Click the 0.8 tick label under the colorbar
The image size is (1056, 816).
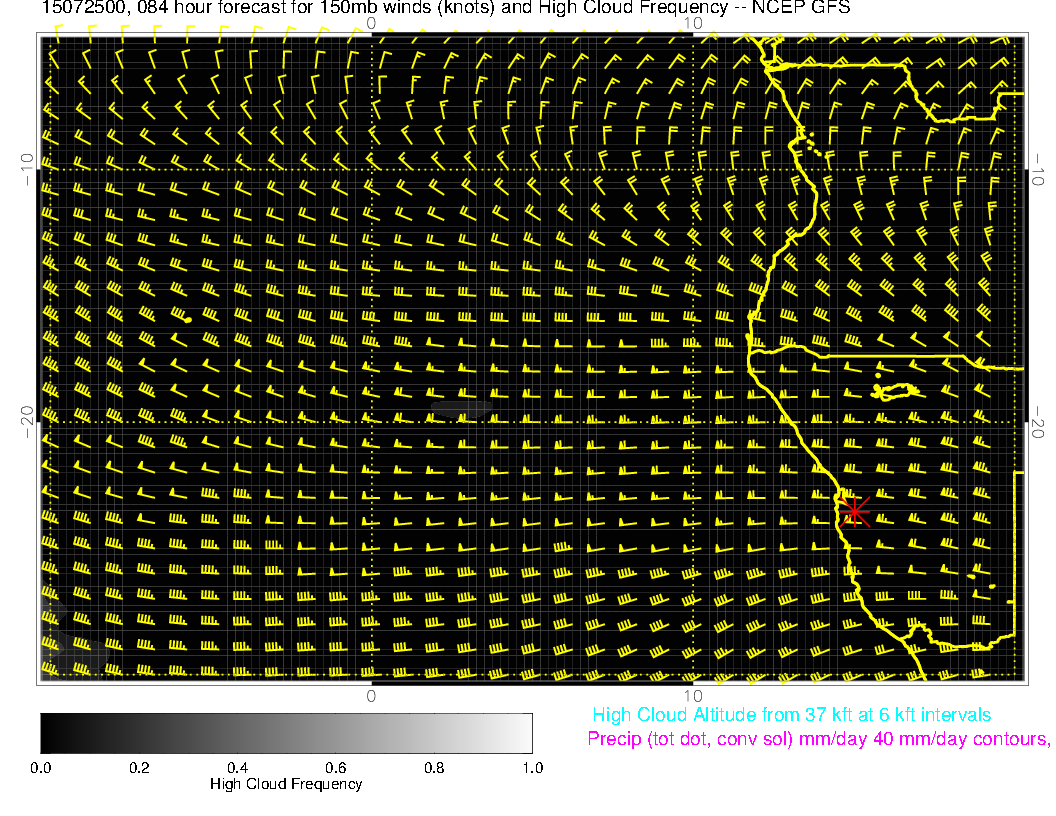434,768
